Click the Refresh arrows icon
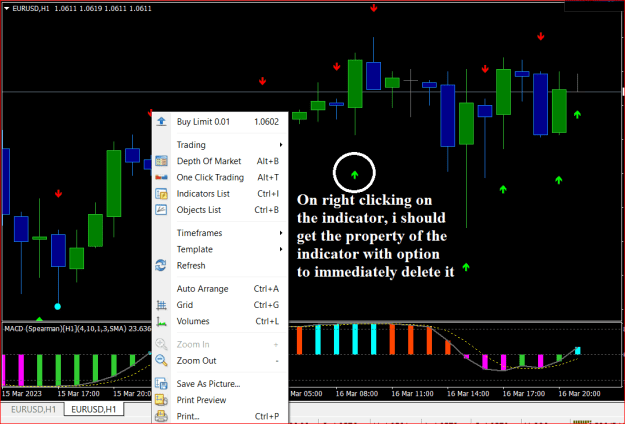The width and height of the screenshot is (625, 424). coord(161,265)
